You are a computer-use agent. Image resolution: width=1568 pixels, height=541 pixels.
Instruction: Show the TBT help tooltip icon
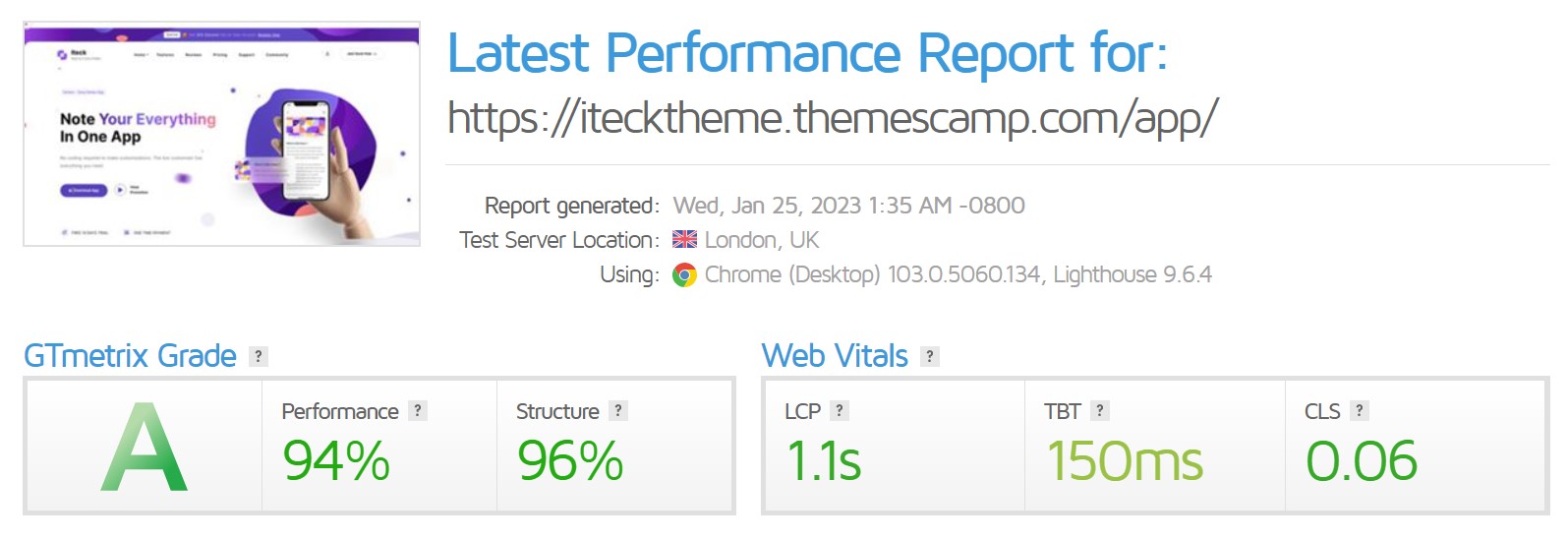tap(1100, 411)
